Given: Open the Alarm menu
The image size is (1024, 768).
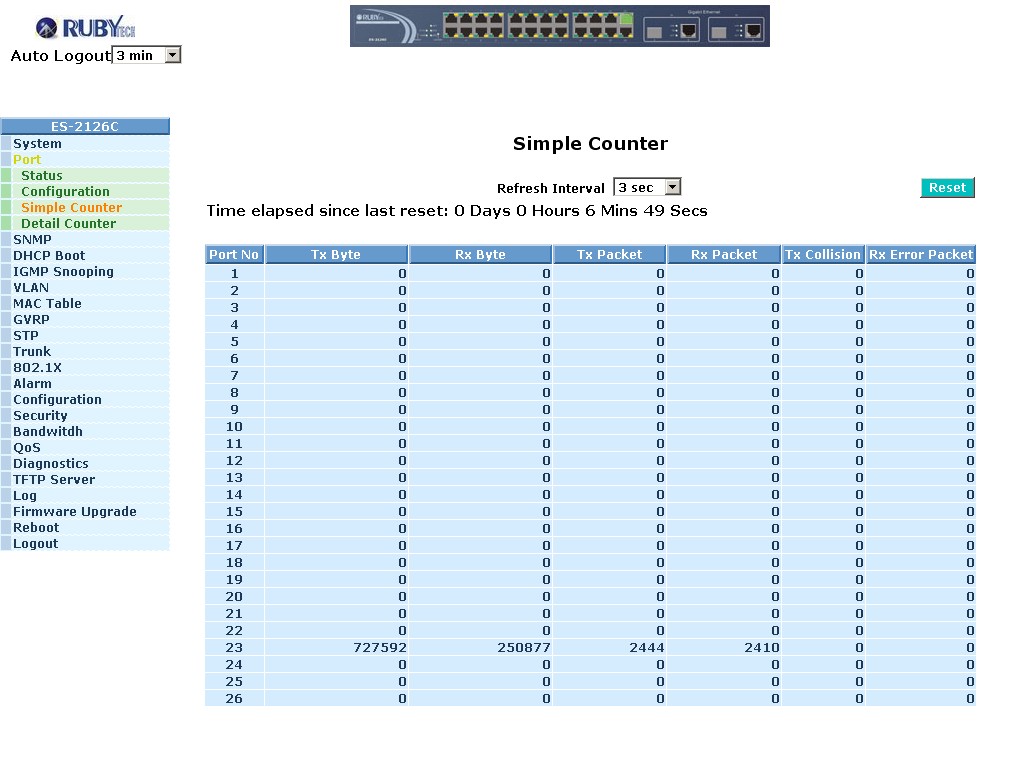Looking at the screenshot, I should (x=32, y=383).
